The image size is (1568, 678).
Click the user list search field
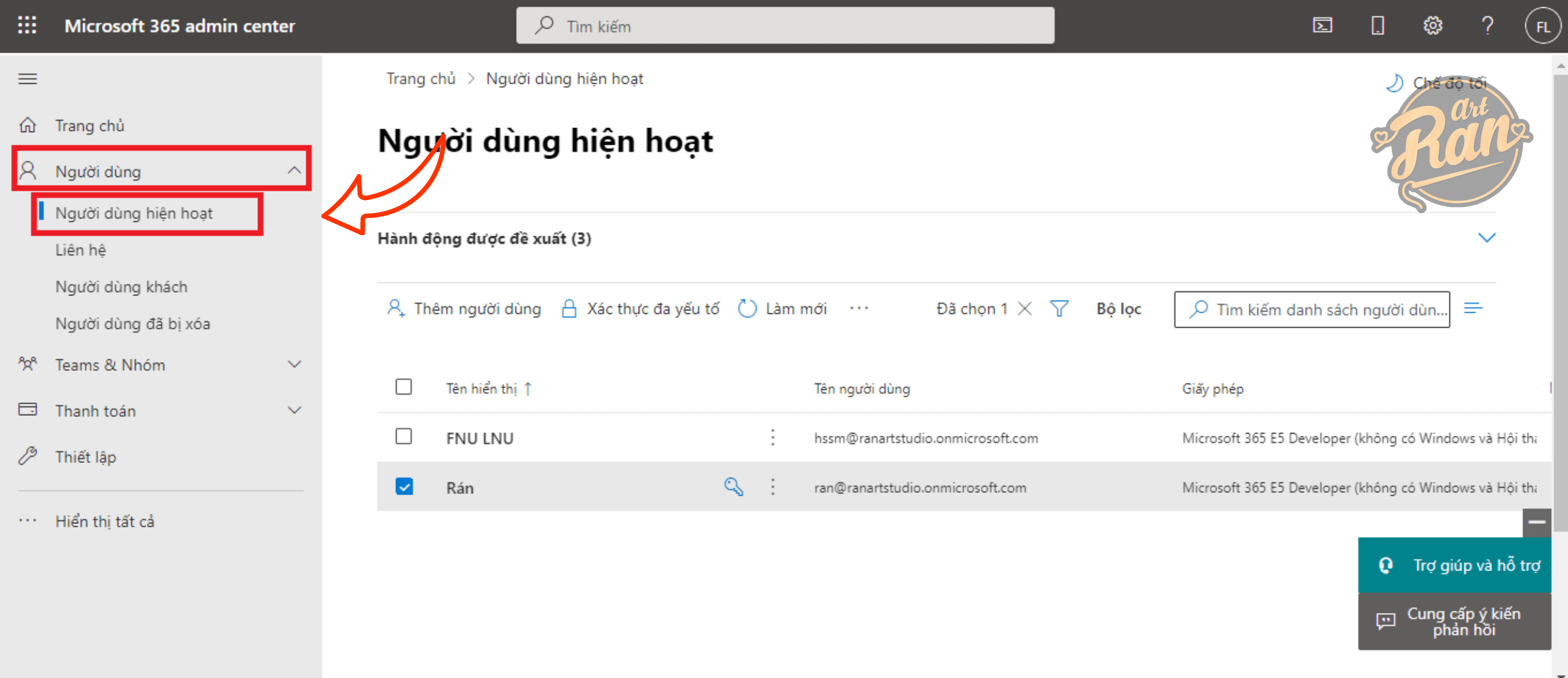click(1312, 309)
